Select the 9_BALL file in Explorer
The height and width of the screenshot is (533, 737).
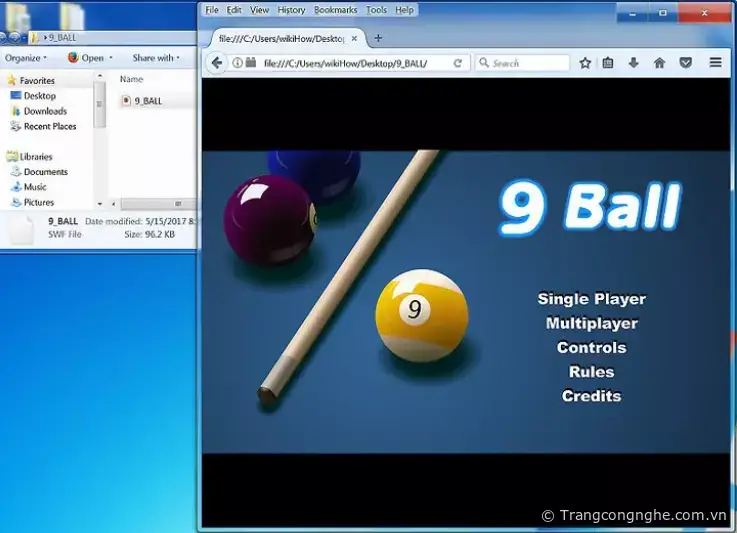(147, 100)
